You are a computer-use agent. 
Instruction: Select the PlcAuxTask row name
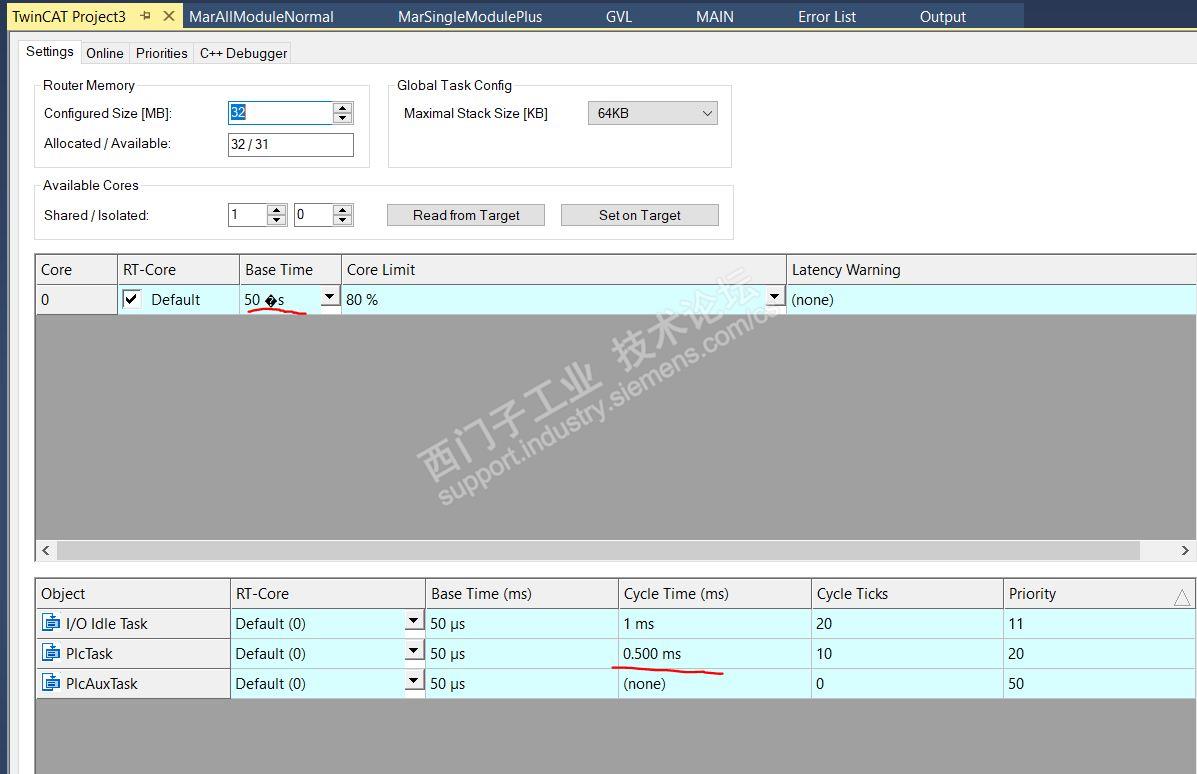[101, 683]
